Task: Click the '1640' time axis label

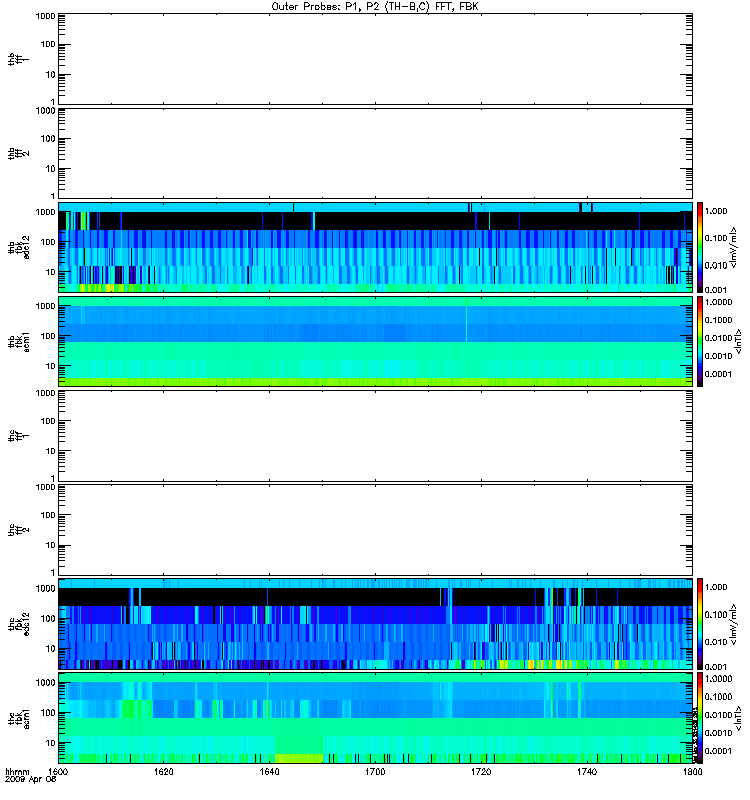Action: (269, 772)
